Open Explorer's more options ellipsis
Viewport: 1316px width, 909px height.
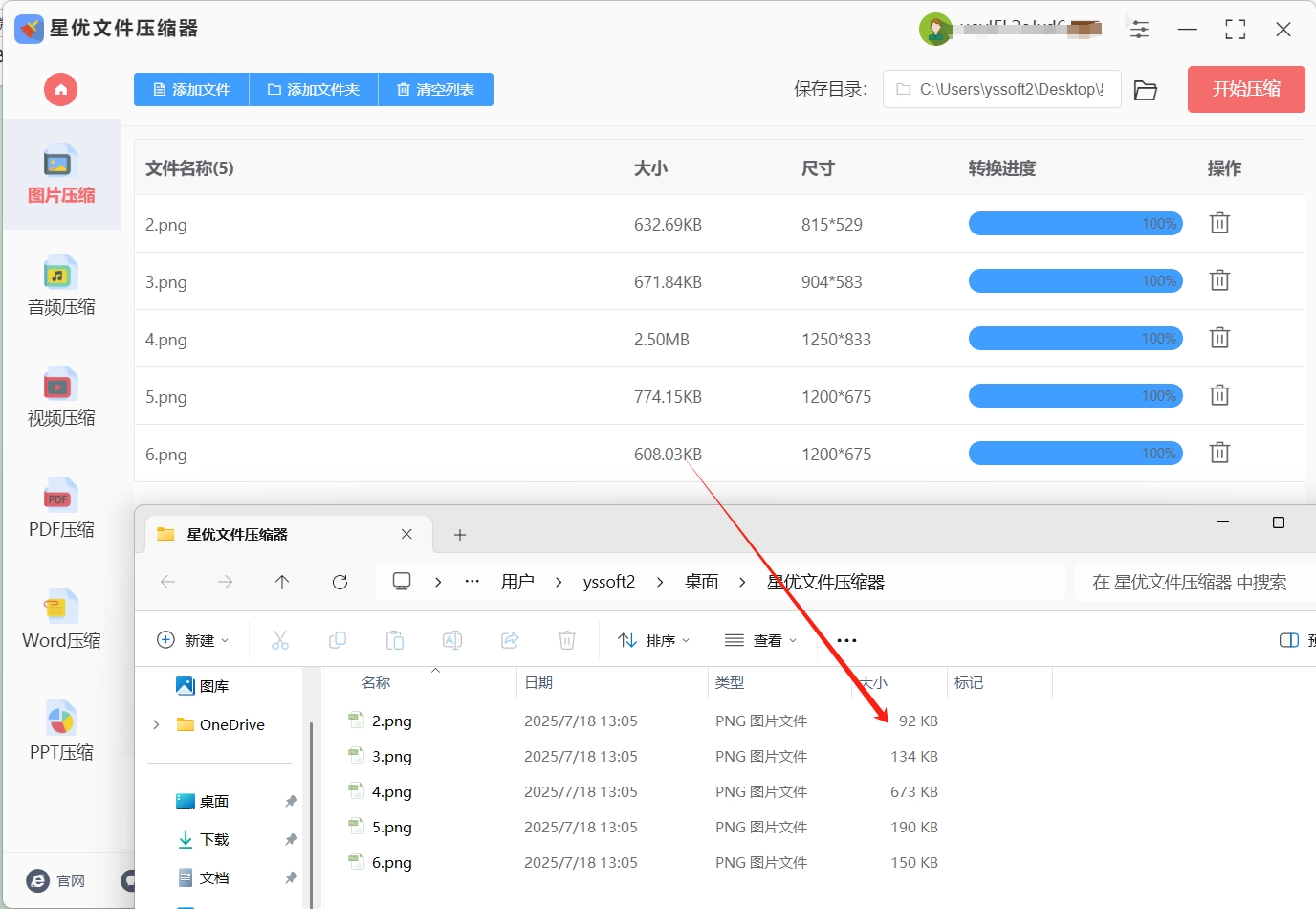[846, 640]
